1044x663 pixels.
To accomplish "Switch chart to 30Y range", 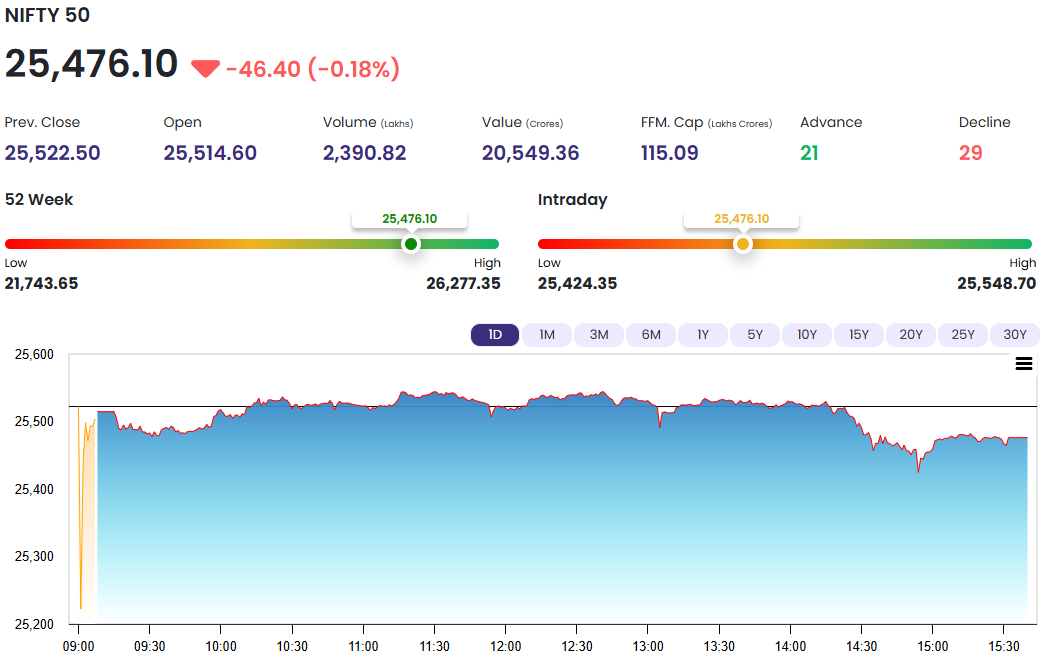I will [1015, 335].
